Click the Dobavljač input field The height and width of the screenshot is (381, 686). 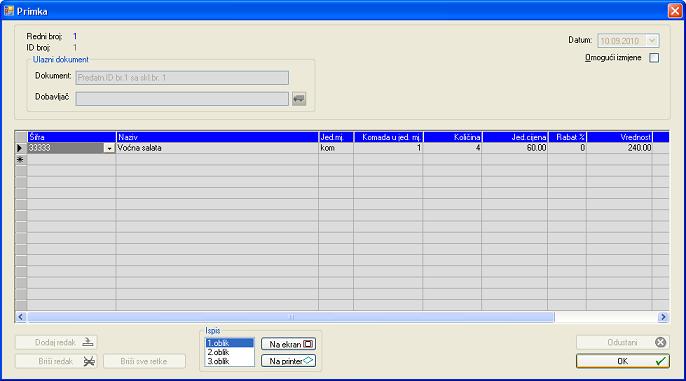click(x=182, y=99)
